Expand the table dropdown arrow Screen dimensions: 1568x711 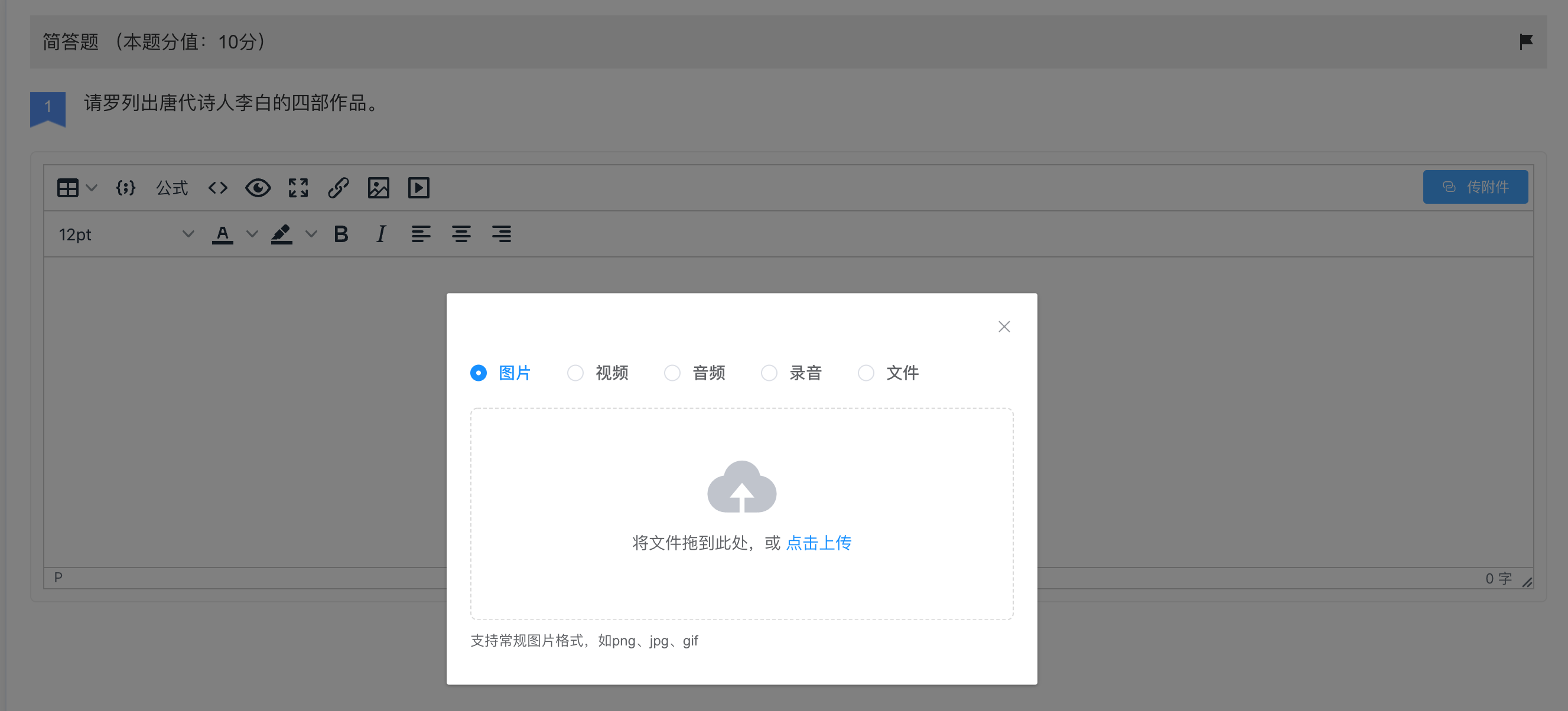(92, 188)
